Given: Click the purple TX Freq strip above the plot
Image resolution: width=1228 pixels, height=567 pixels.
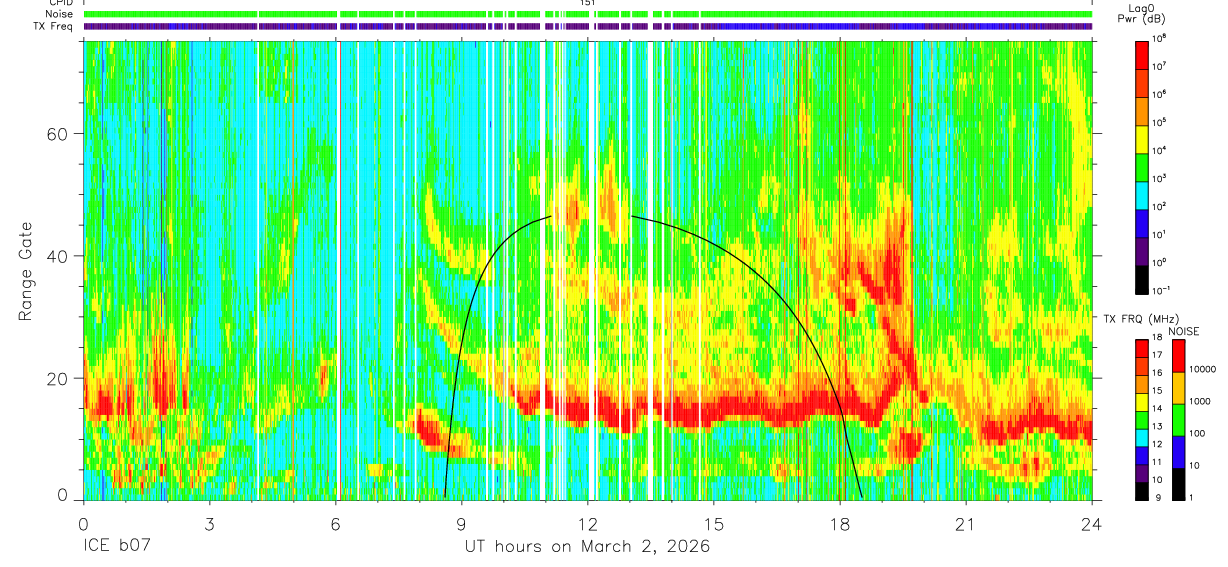Looking at the screenshot, I should [588, 26].
